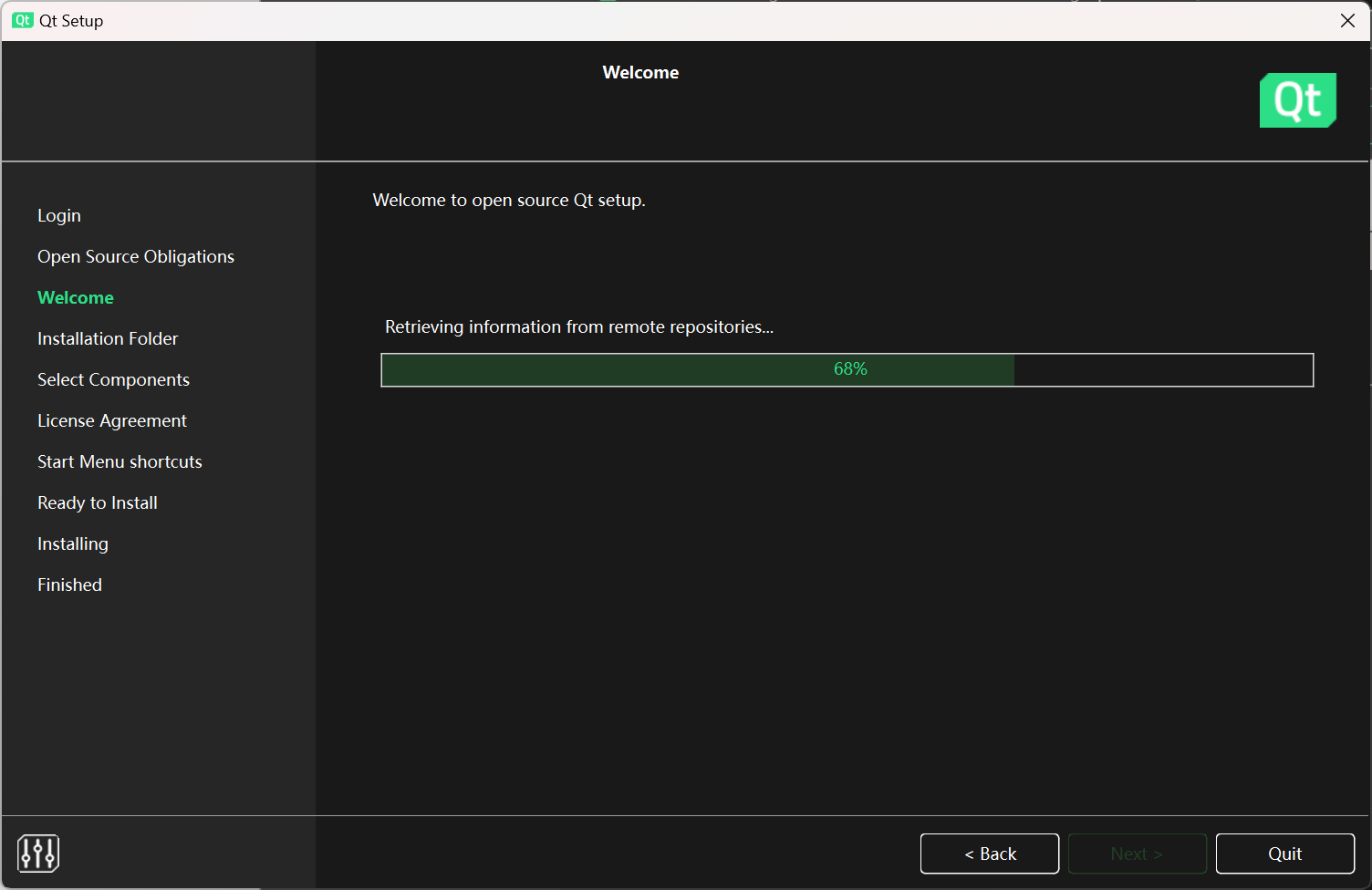Image resolution: width=1372 pixels, height=890 pixels.
Task: Quit the Qt installer
Action: pyautogui.click(x=1285, y=854)
